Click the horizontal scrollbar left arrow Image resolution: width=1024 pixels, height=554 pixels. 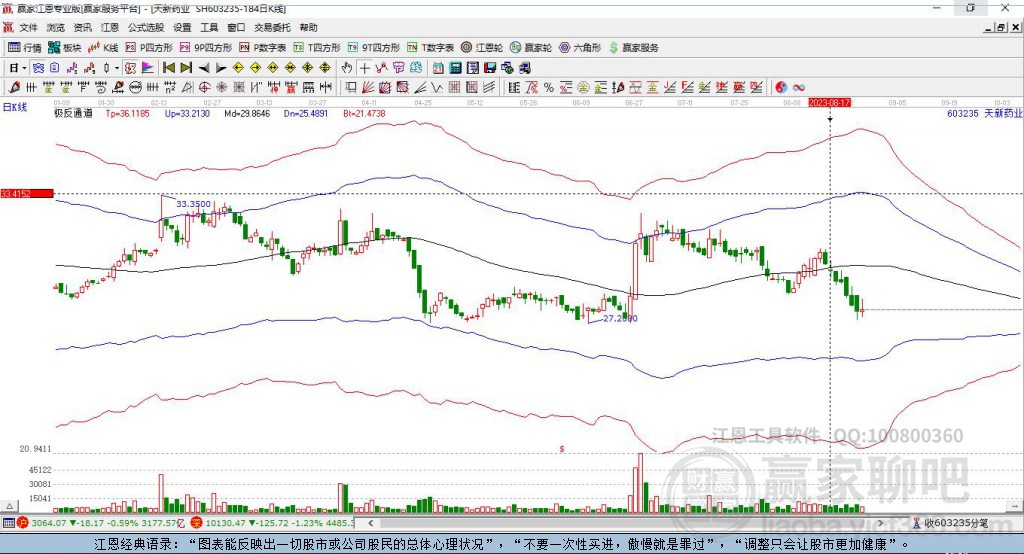370,523
